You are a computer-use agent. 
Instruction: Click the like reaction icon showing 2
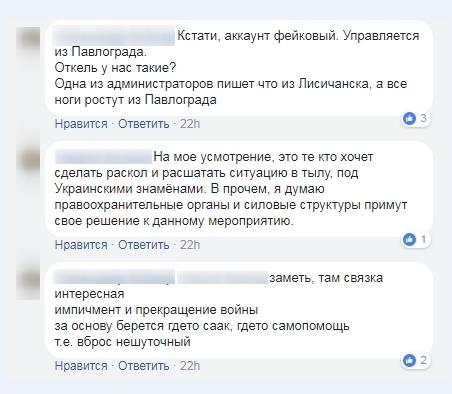coord(409,360)
